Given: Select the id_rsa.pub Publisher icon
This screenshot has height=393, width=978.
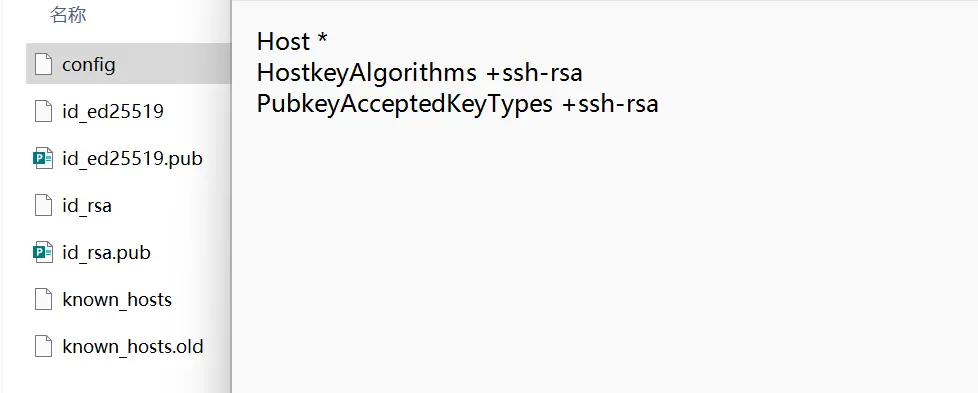Looking at the screenshot, I should pos(43,253).
